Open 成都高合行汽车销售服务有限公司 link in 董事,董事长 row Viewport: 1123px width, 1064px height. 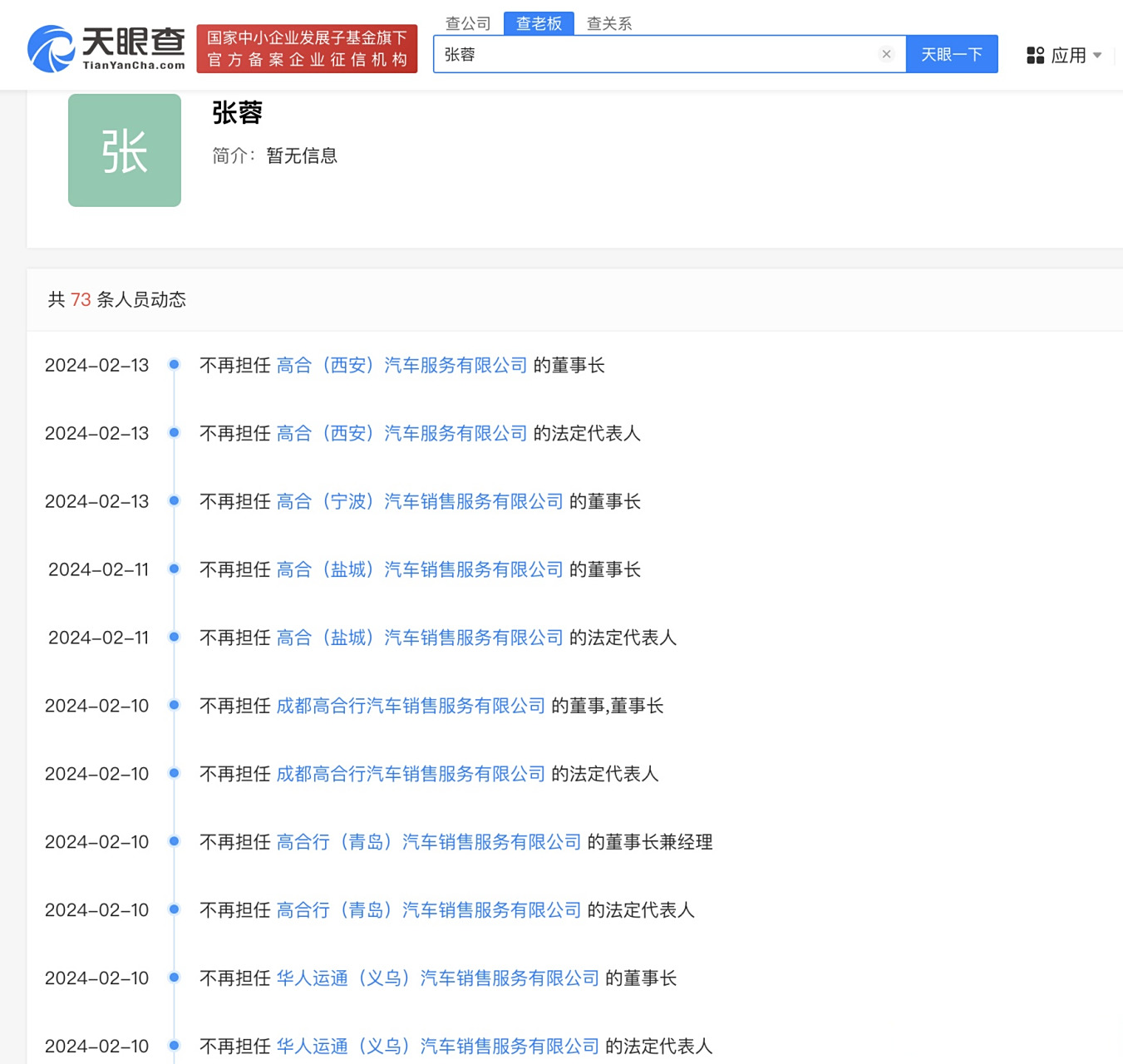tap(411, 706)
